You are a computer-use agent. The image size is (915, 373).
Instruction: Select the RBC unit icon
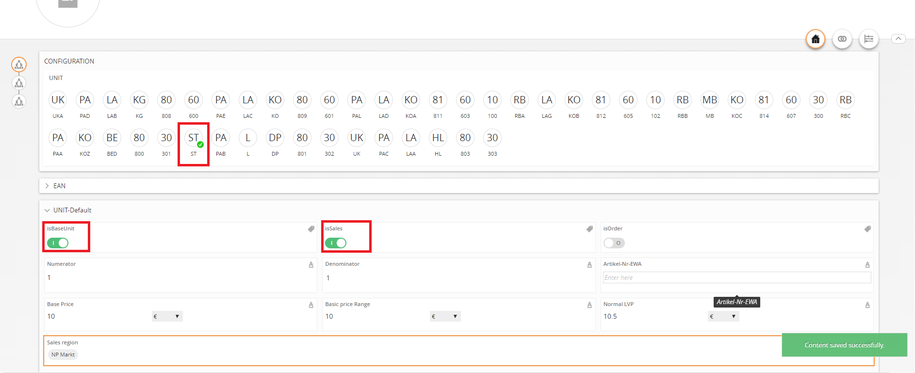[x=845, y=100]
